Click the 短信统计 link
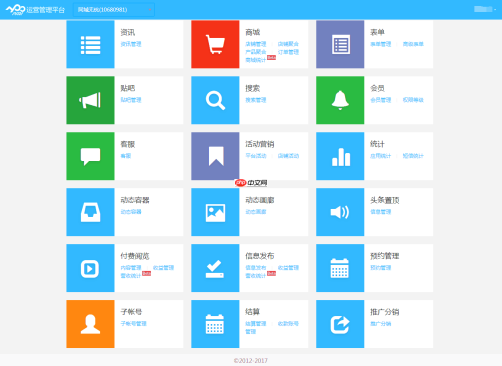This screenshot has width=502, height=366. (413, 156)
